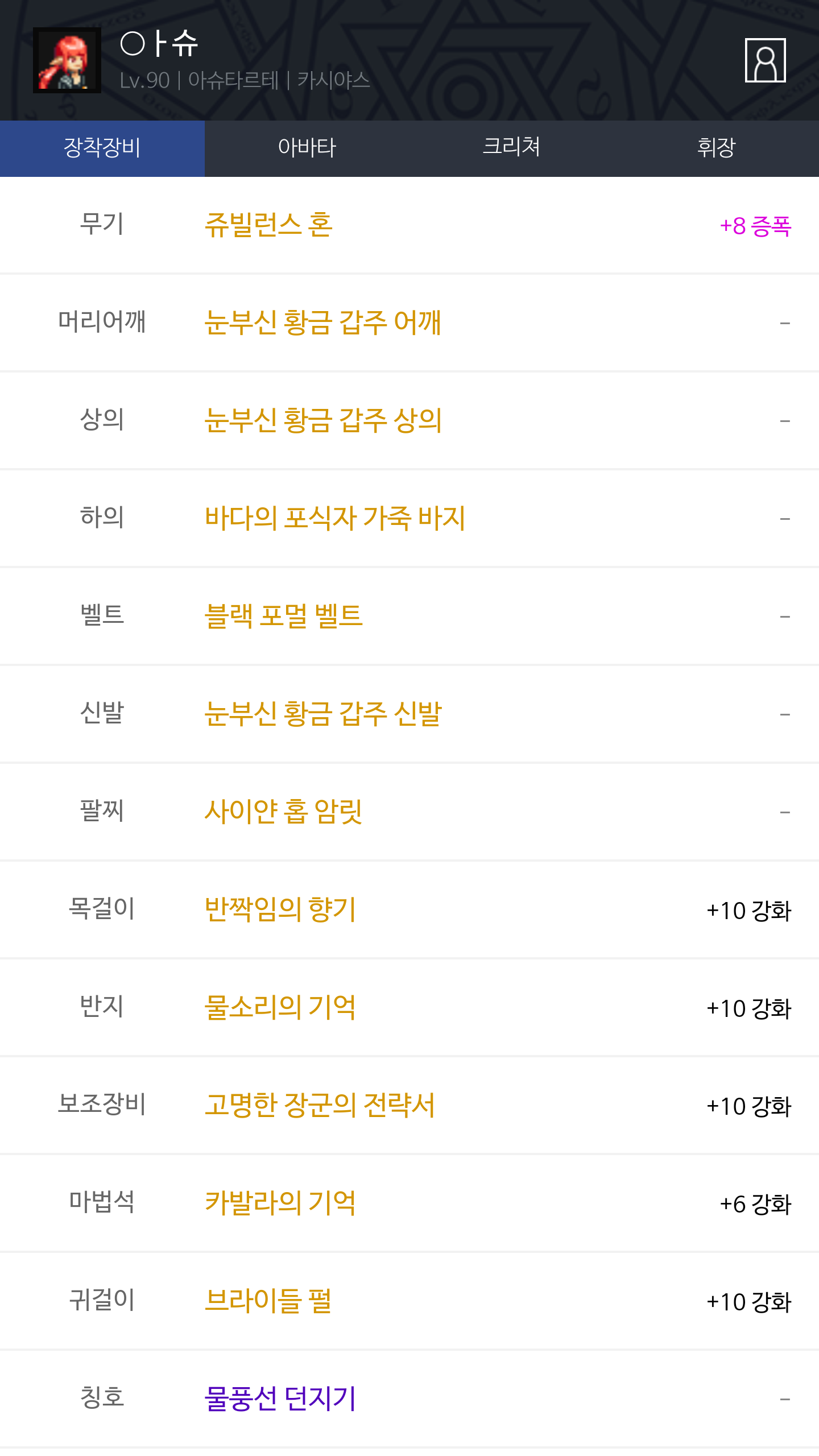
Task: Open earring item 브라이들 펄
Action: tap(268, 1301)
